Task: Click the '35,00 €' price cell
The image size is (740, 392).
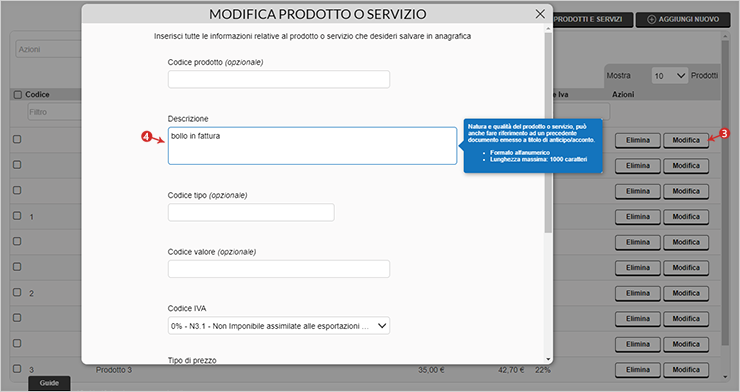Action: pyautogui.click(x=431, y=370)
